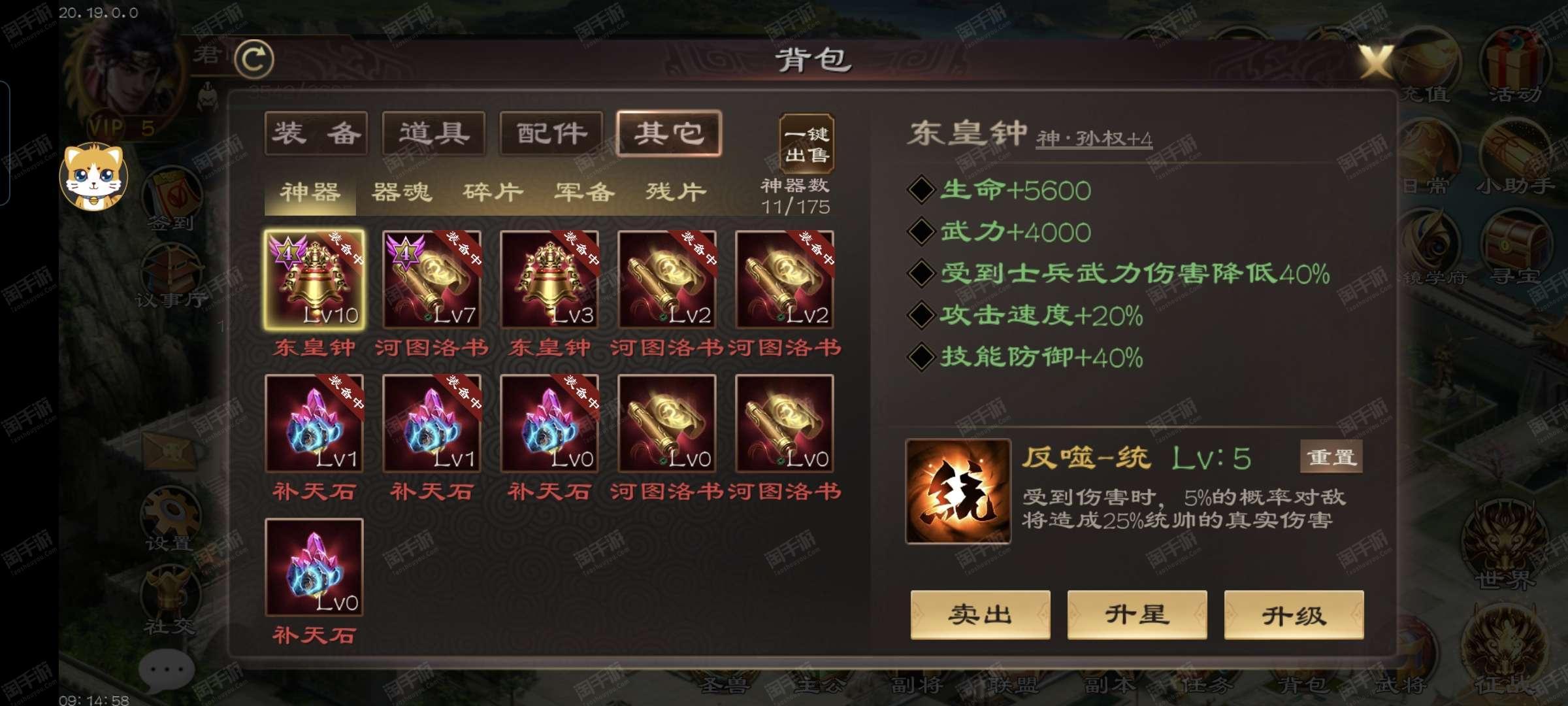Open the chat speech bubble icon
The image size is (1568, 706).
[x=167, y=671]
